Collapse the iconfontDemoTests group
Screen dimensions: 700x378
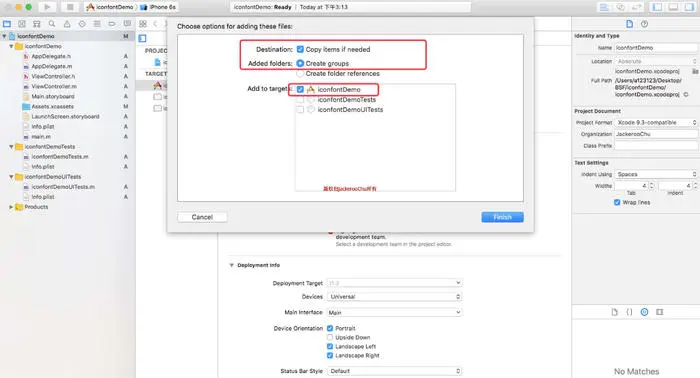point(11,146)
